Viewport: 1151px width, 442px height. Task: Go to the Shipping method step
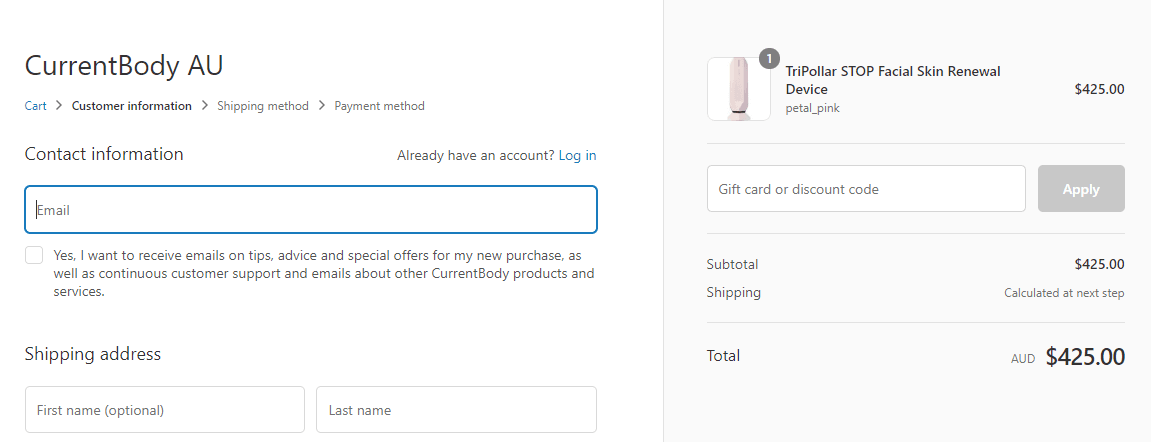click(263, 106)
